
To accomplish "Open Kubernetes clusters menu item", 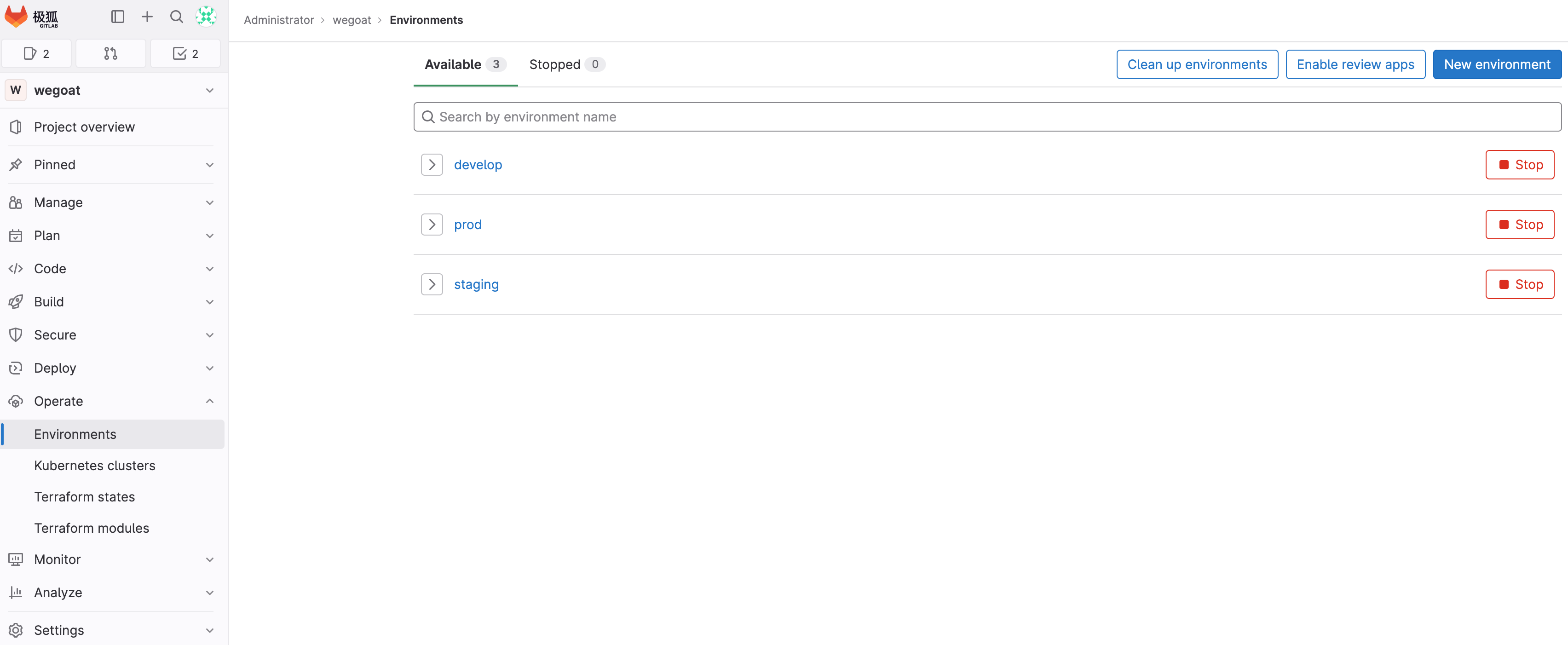I will tap(94, 466).
